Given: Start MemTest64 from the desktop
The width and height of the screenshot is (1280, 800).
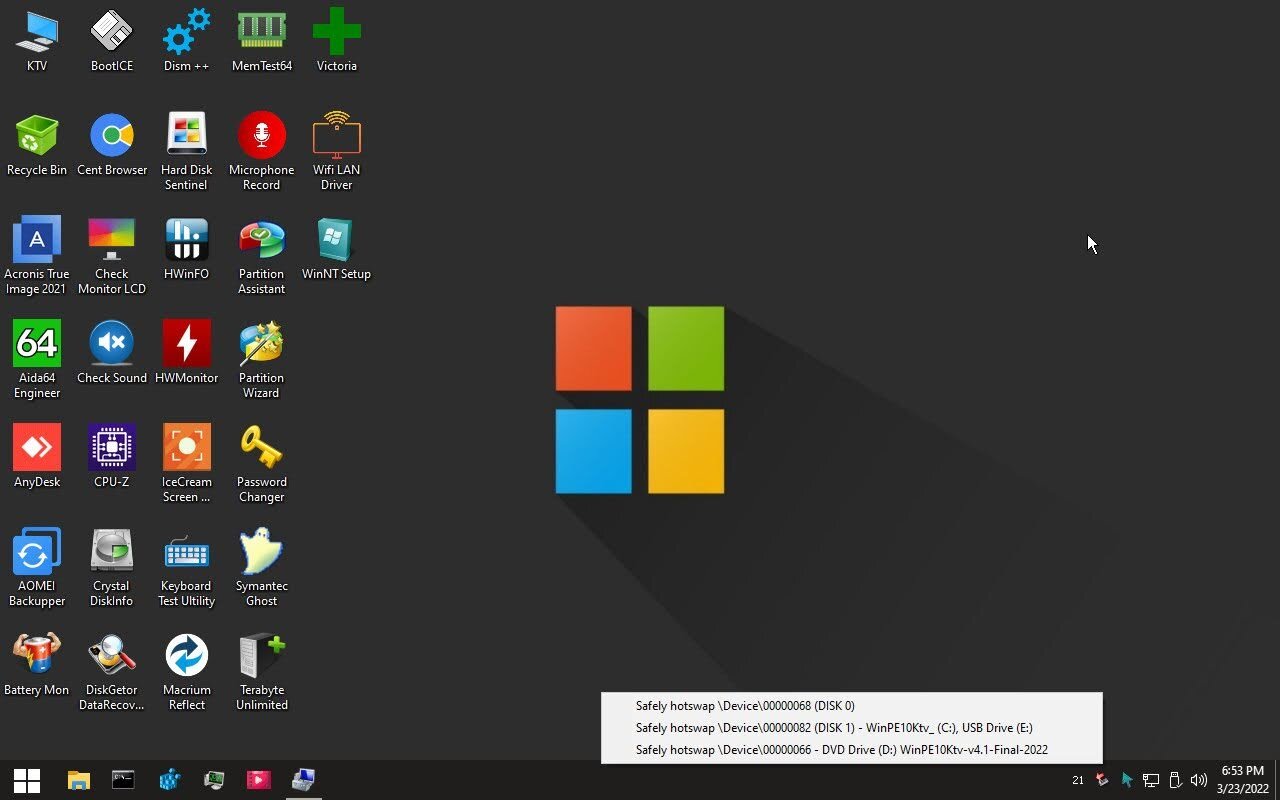Looking at the screenshot, I should point(262,40).
